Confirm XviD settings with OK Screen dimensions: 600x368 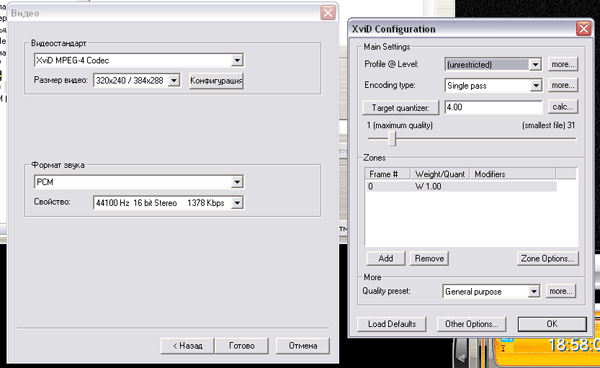[552, 324]
